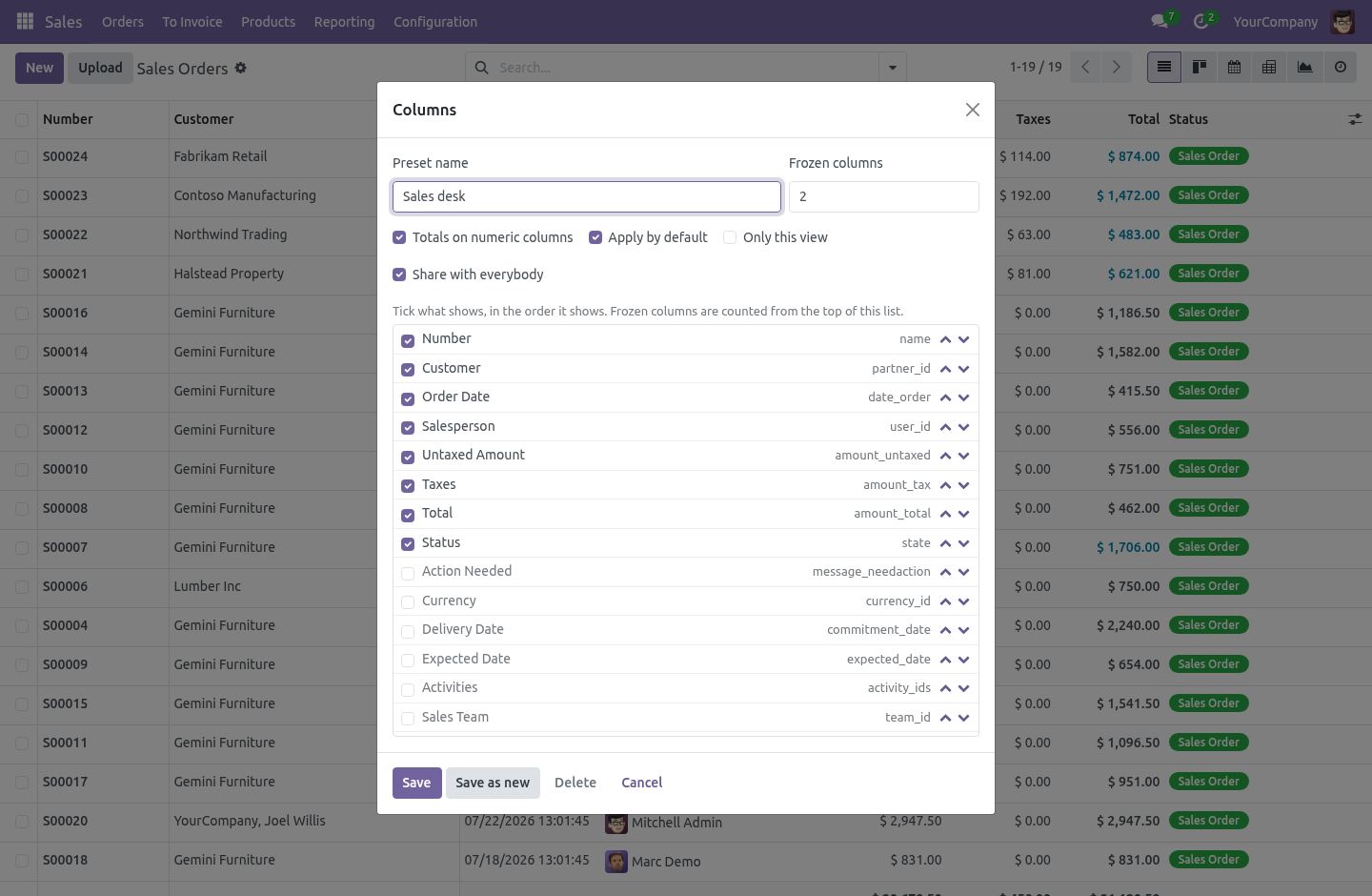This screenshot has height=896, width=1372.
Task: Click the Upload button
Action: [x=100, y=68]
